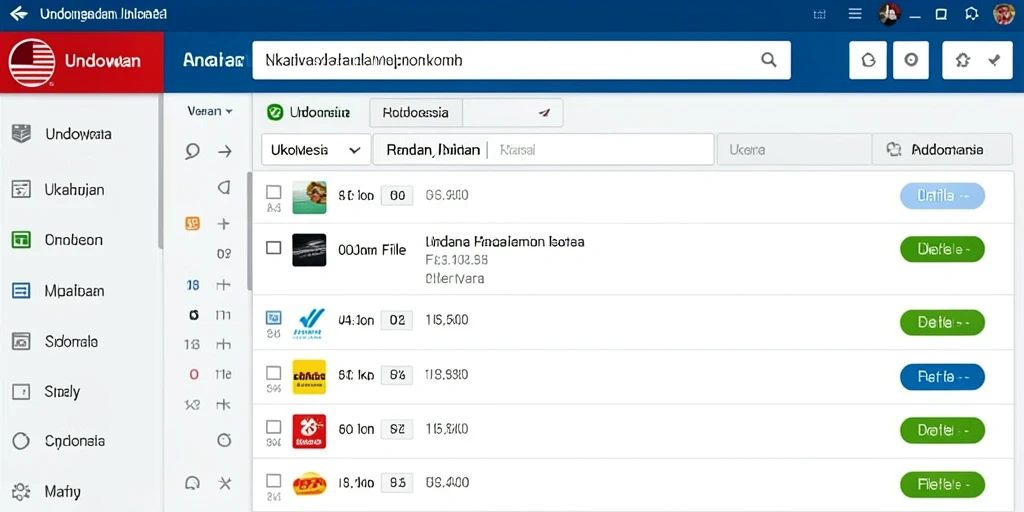Image resolution: width=1024 pixels, height=512 pixels.
Task: Click the chat bubble icon in second column
Action: [192, 152]
